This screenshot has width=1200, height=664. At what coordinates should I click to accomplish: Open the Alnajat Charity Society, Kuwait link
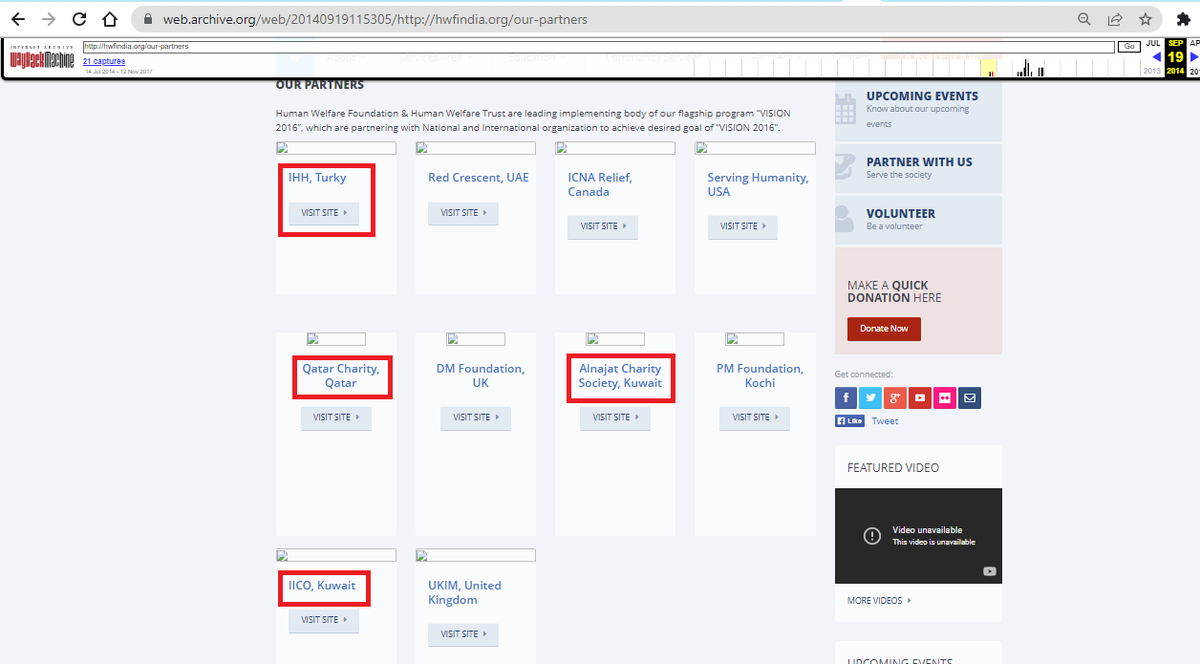620,376
